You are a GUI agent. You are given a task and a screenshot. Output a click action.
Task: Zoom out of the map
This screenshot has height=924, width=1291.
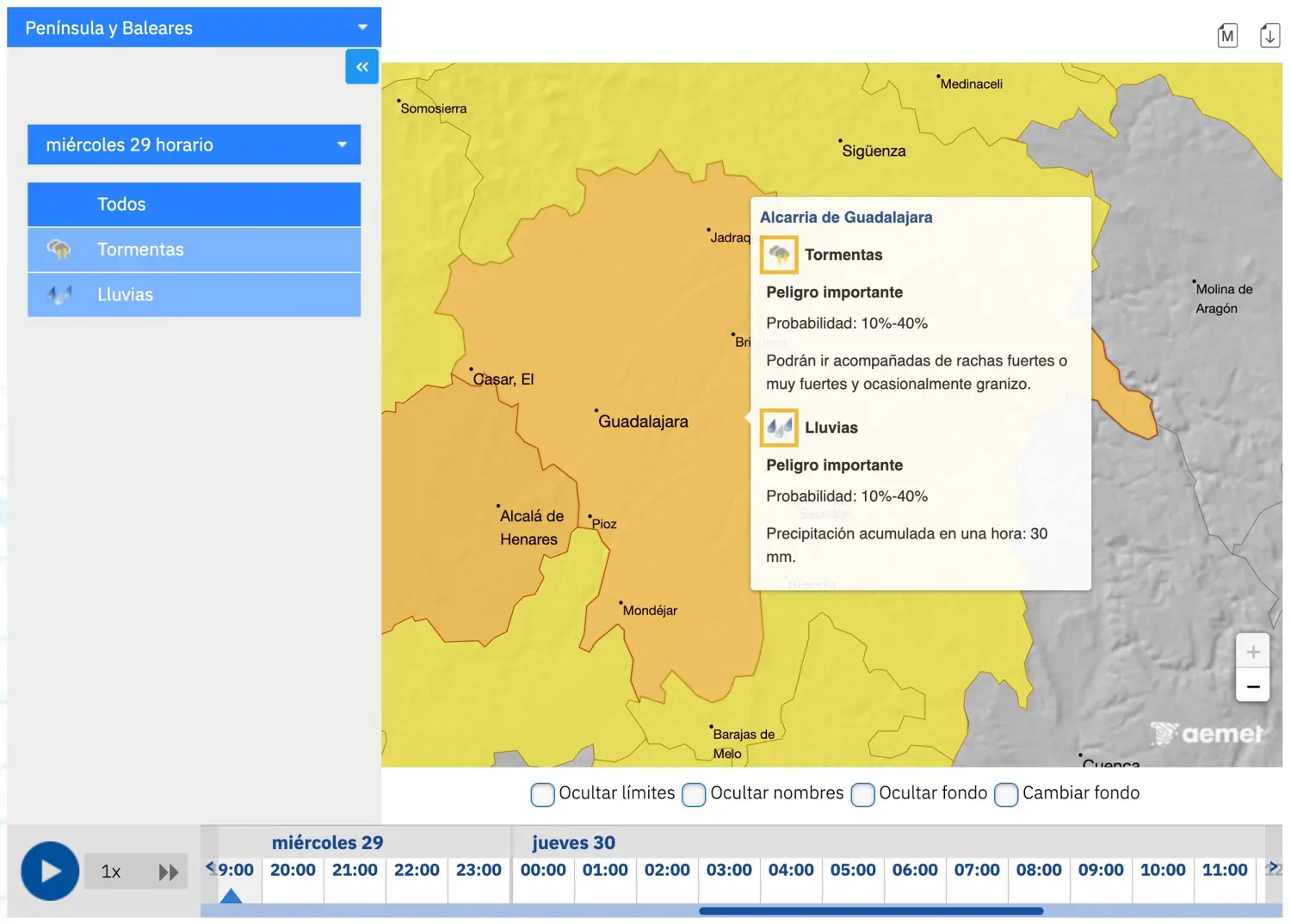click(x=1252, y=687)
